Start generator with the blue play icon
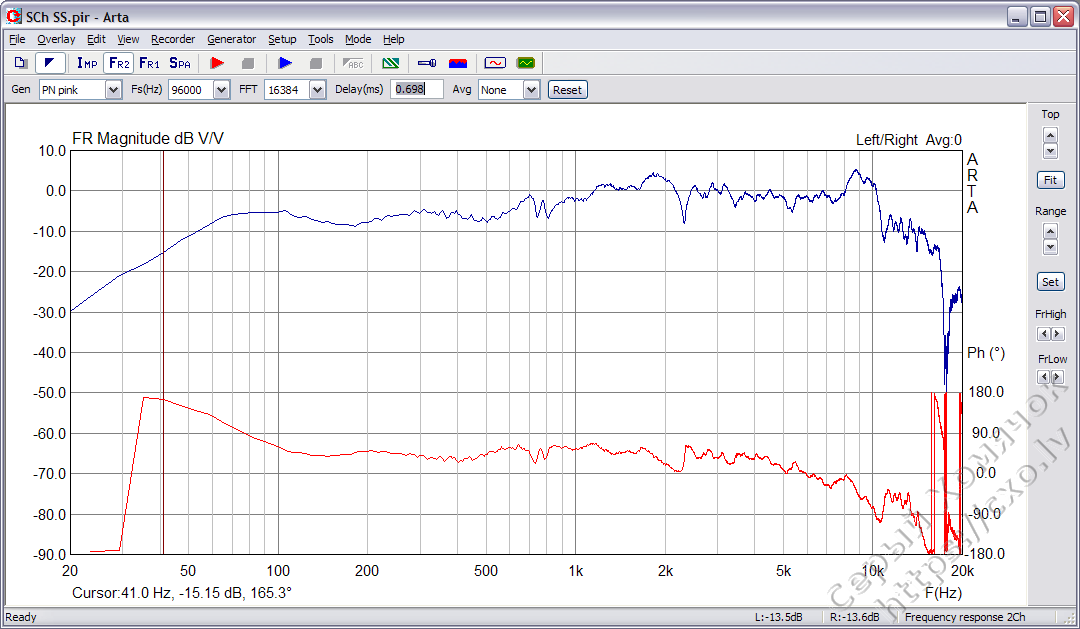1080x629 pixels. tap(285, 63)
